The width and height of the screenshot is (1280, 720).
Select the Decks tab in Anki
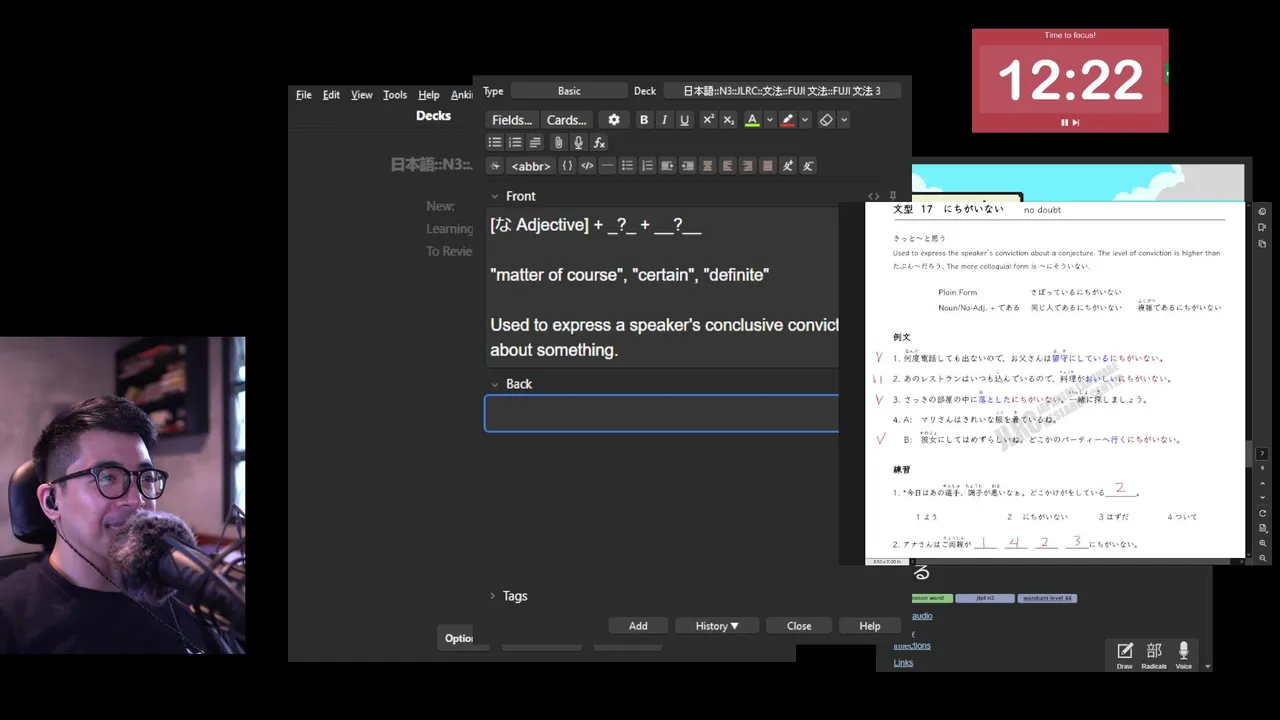[433, 116]
